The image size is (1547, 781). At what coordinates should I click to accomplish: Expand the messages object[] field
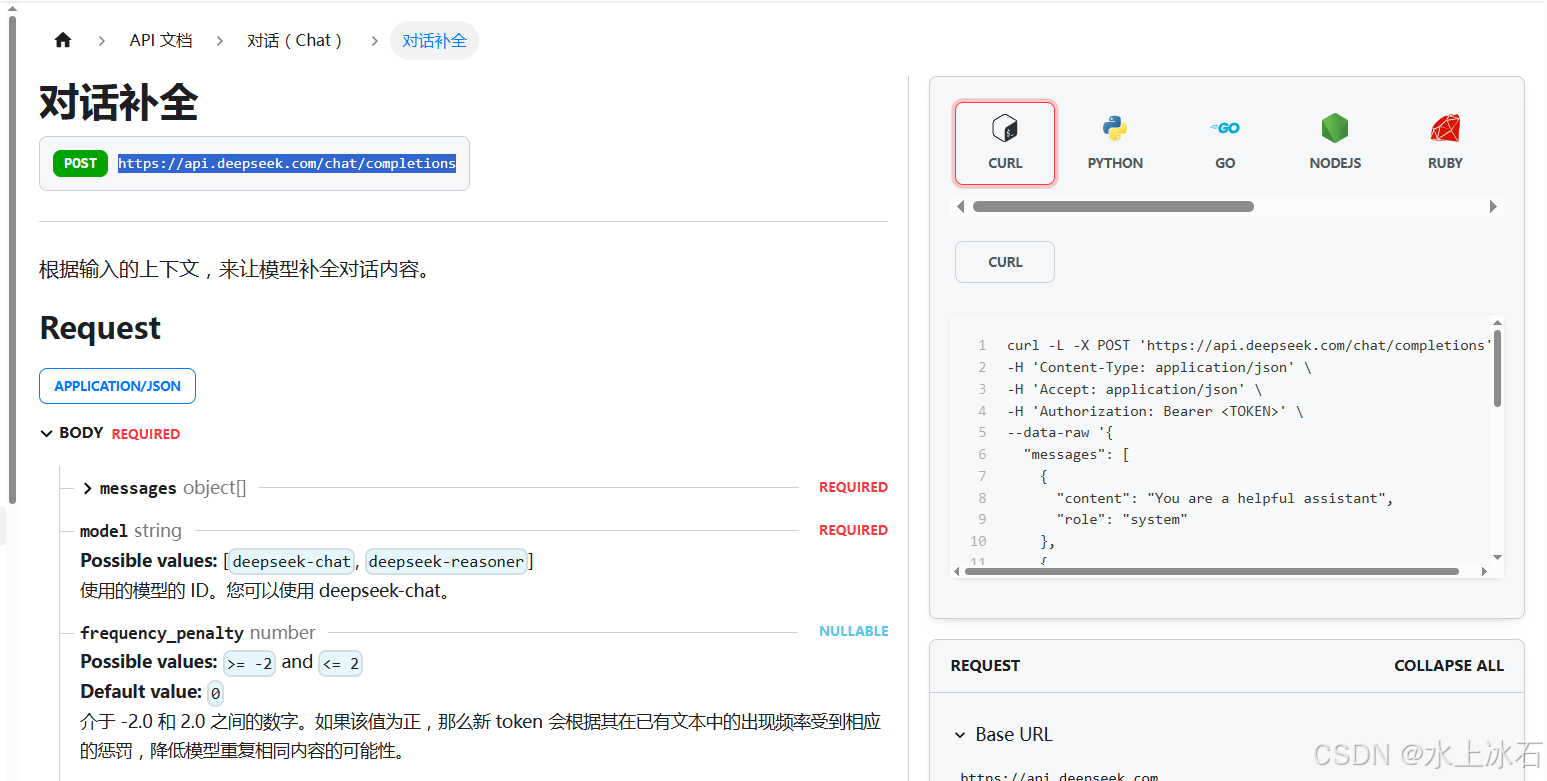(x=87, y=488)
